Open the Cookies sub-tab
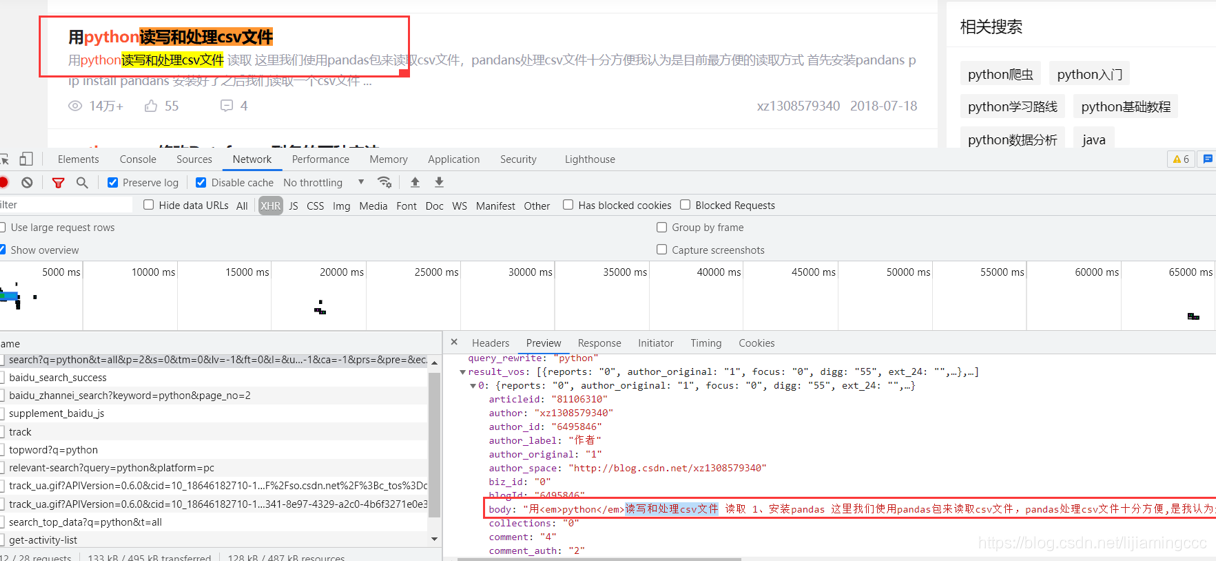The image size is (1216, 561). tap(757, 343)
